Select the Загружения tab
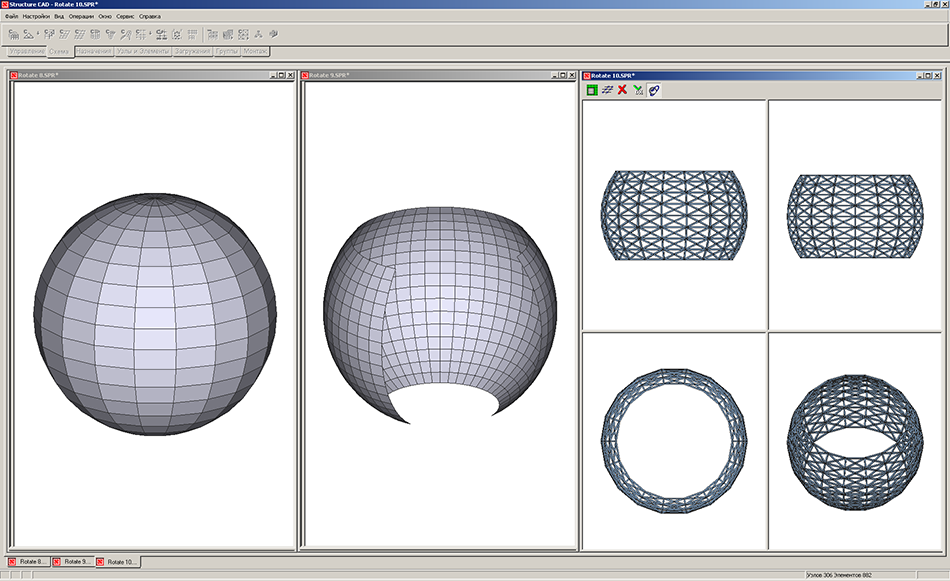950x581 pixels. point(191,51)
